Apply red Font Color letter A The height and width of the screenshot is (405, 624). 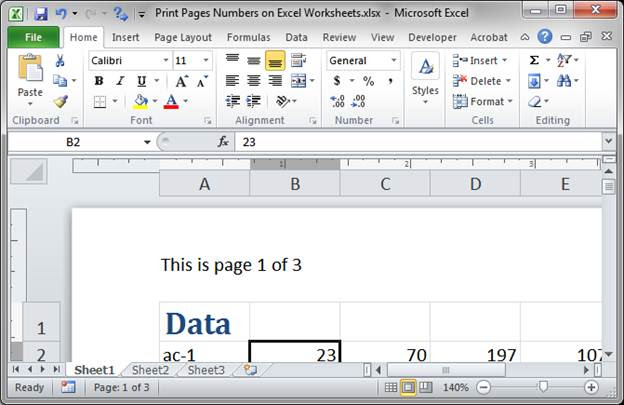(x=172, y=101)
